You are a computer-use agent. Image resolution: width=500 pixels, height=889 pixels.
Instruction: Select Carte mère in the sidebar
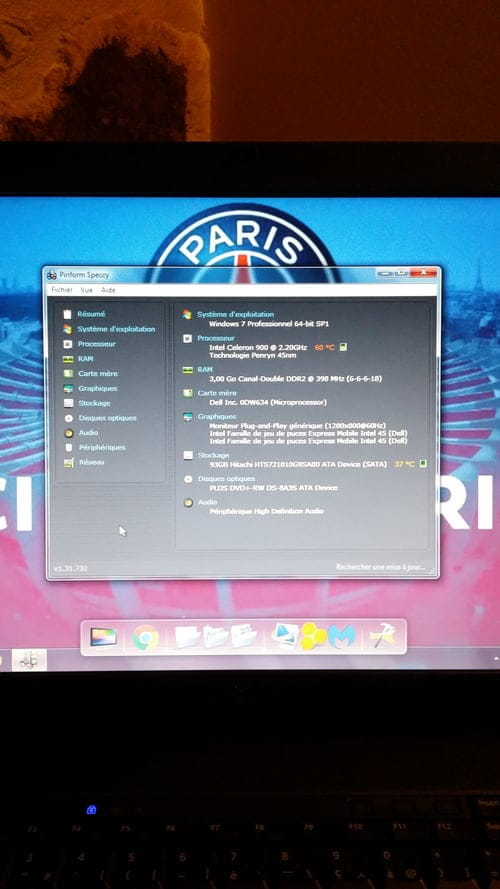(98, 374)
